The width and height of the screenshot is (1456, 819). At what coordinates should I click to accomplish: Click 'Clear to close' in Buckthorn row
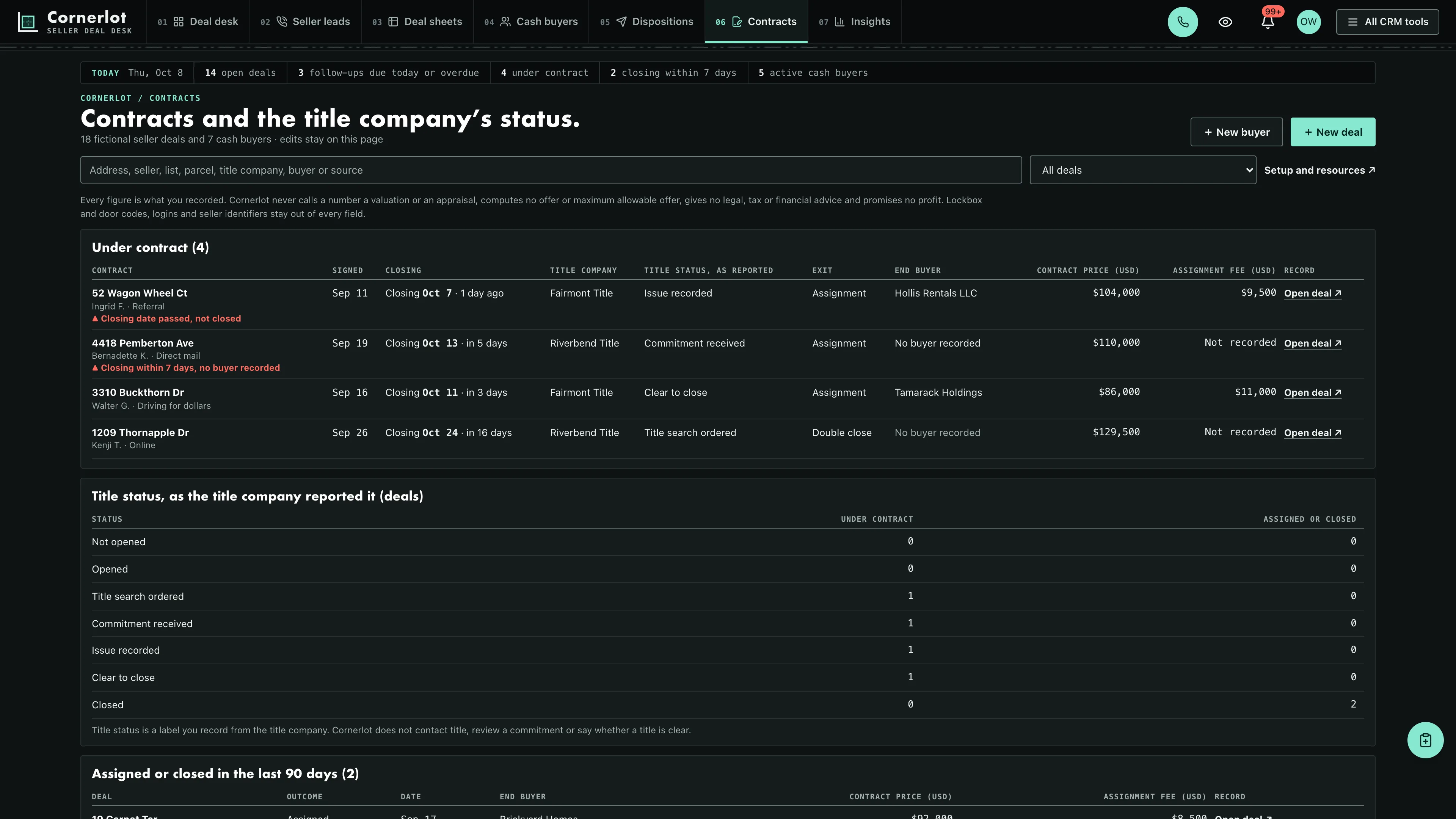tap(675, 392)
